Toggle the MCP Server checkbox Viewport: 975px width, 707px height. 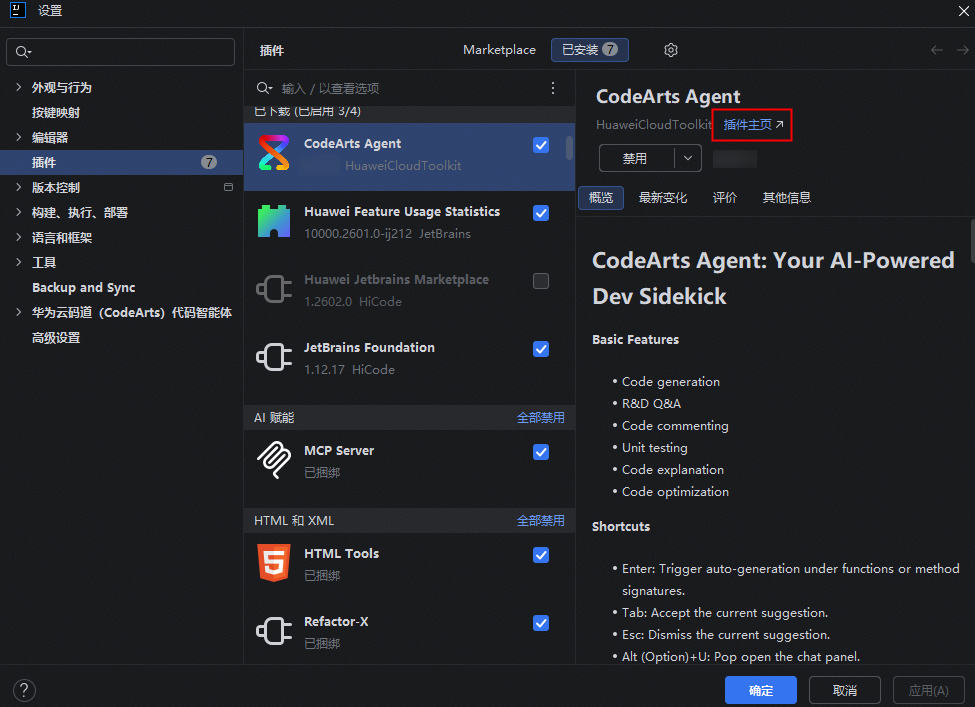pyautogui.click(x=541, y=452)
